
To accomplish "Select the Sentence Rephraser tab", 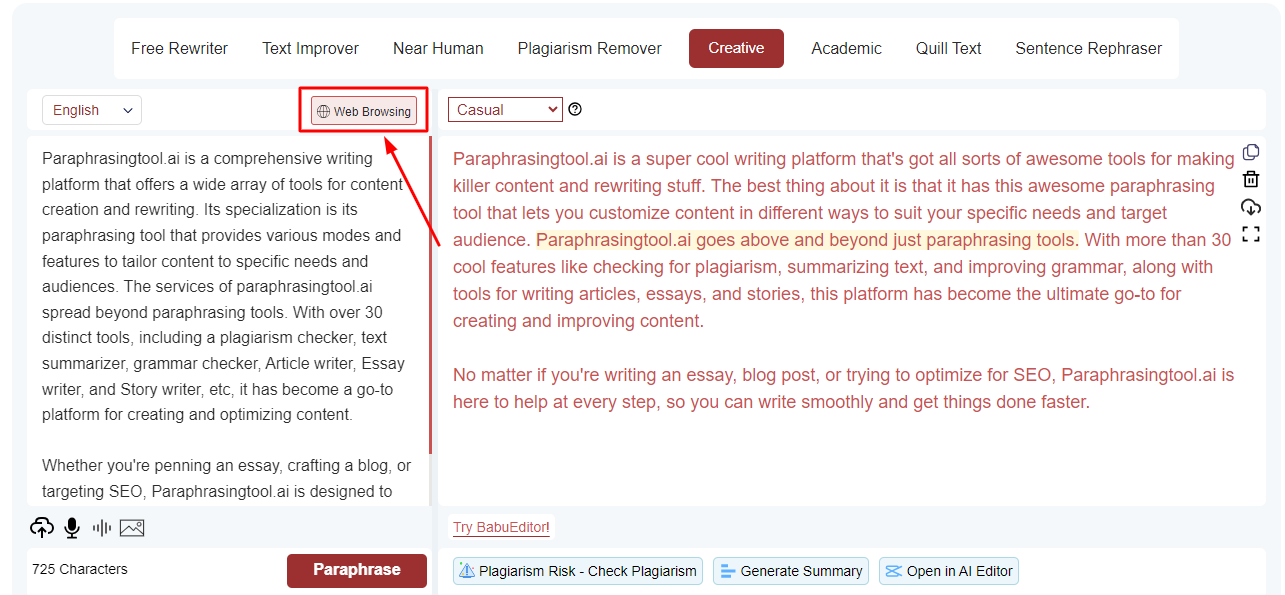I will pos(1088,48).
